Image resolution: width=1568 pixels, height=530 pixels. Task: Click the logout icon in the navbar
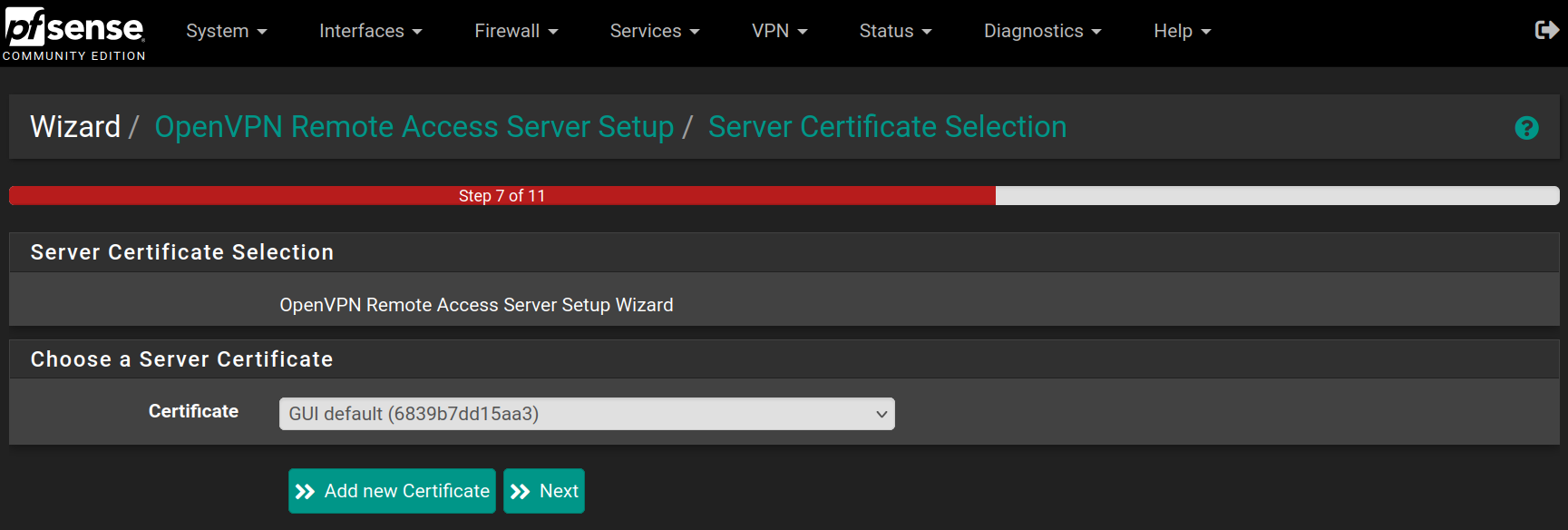pos(1546,31)
